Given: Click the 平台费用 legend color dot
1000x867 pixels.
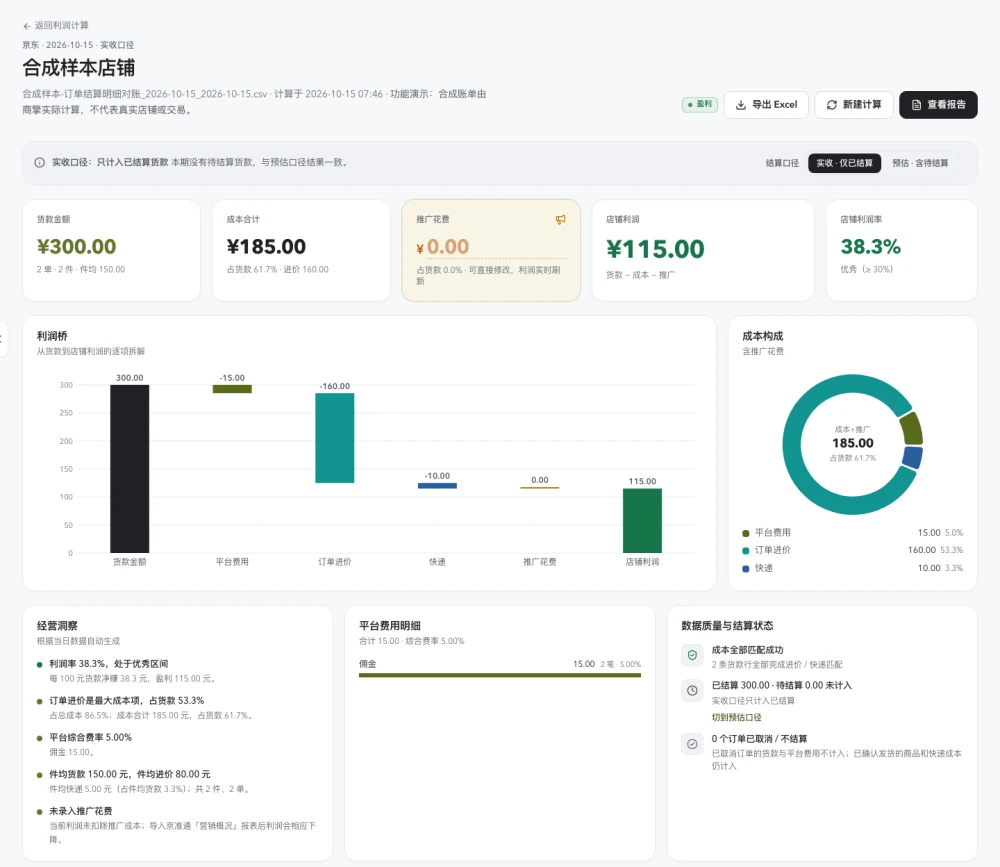Looking at the screenshot, I should click(746, 533).
